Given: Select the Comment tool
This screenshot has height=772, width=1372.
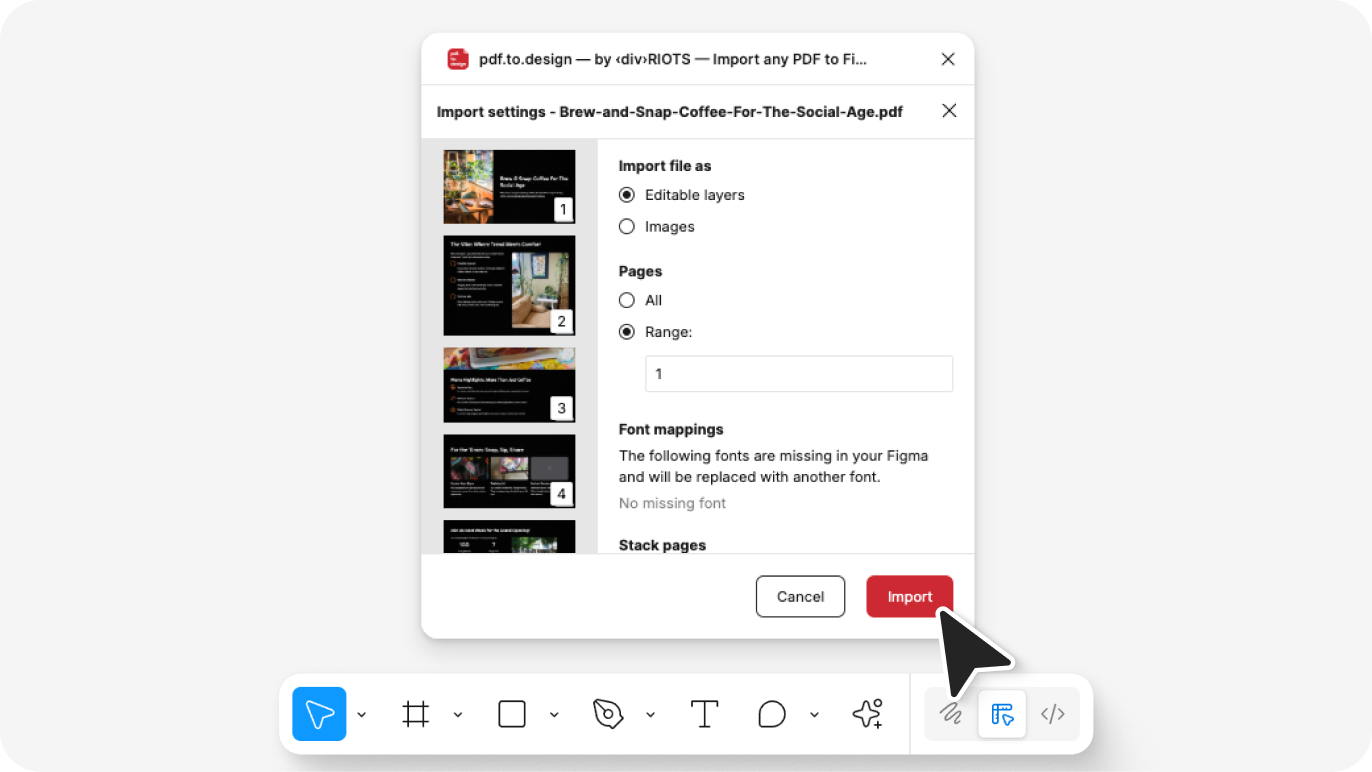Looking at the screenshot, I should click(771, 714).
